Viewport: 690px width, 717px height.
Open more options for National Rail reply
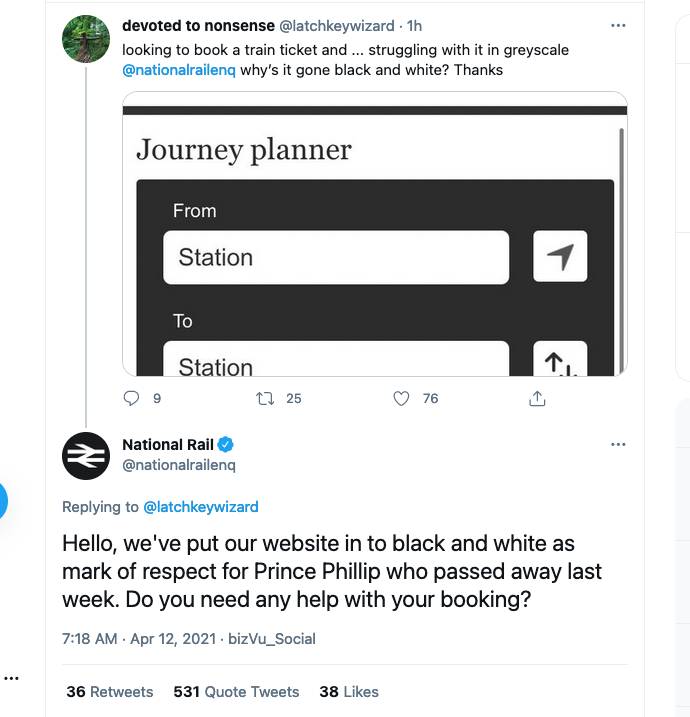pos(618,444)
